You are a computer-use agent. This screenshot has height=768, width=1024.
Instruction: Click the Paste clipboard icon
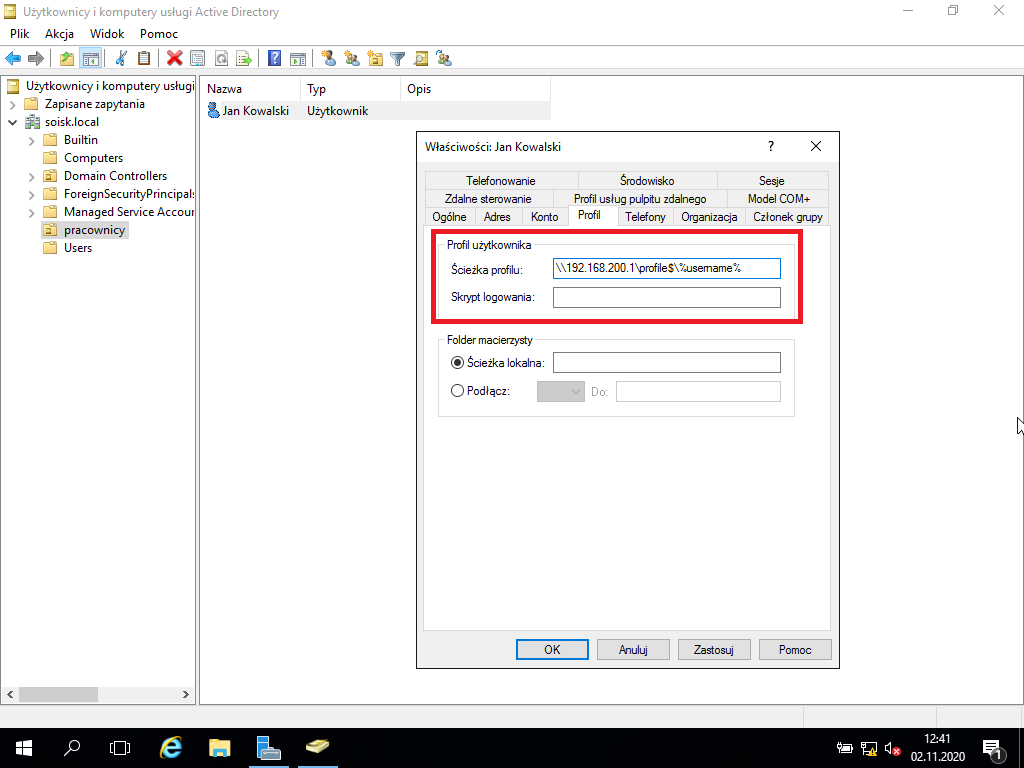tap(144, 59)
